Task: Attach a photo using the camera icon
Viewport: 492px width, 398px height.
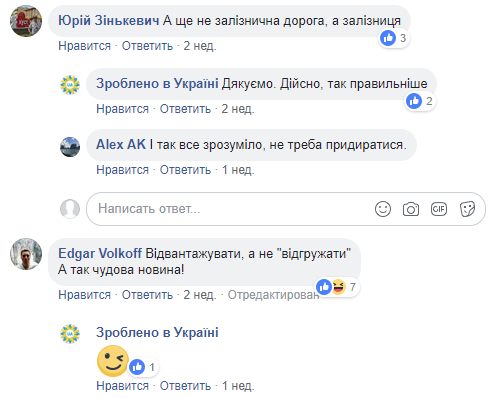Action: (x=411, y=209)
